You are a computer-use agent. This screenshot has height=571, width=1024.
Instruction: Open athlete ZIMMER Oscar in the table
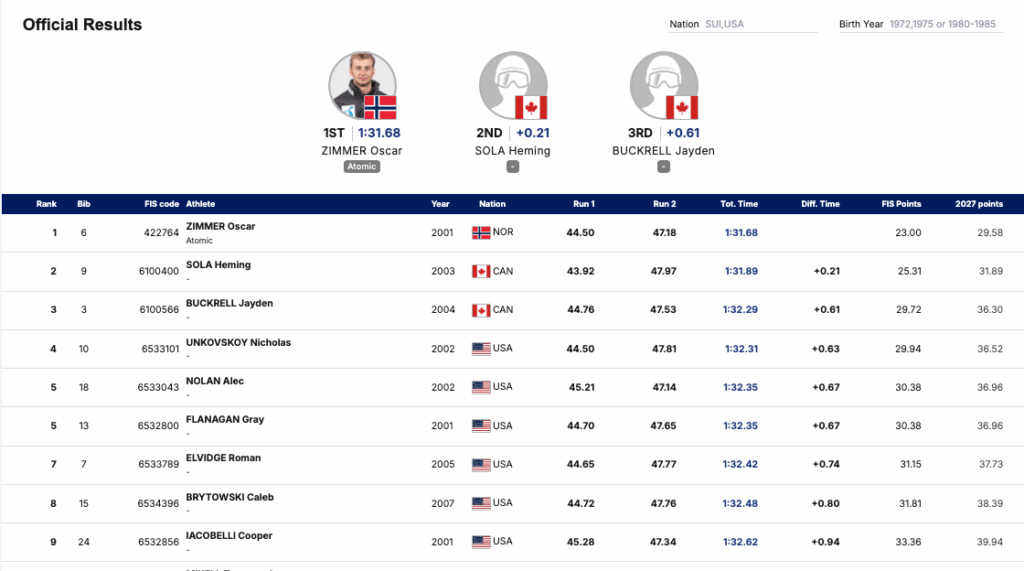221,227
